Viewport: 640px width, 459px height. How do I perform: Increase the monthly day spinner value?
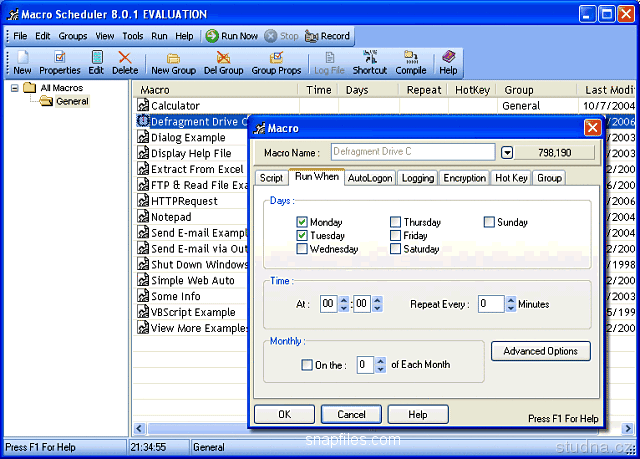[380, 360]
